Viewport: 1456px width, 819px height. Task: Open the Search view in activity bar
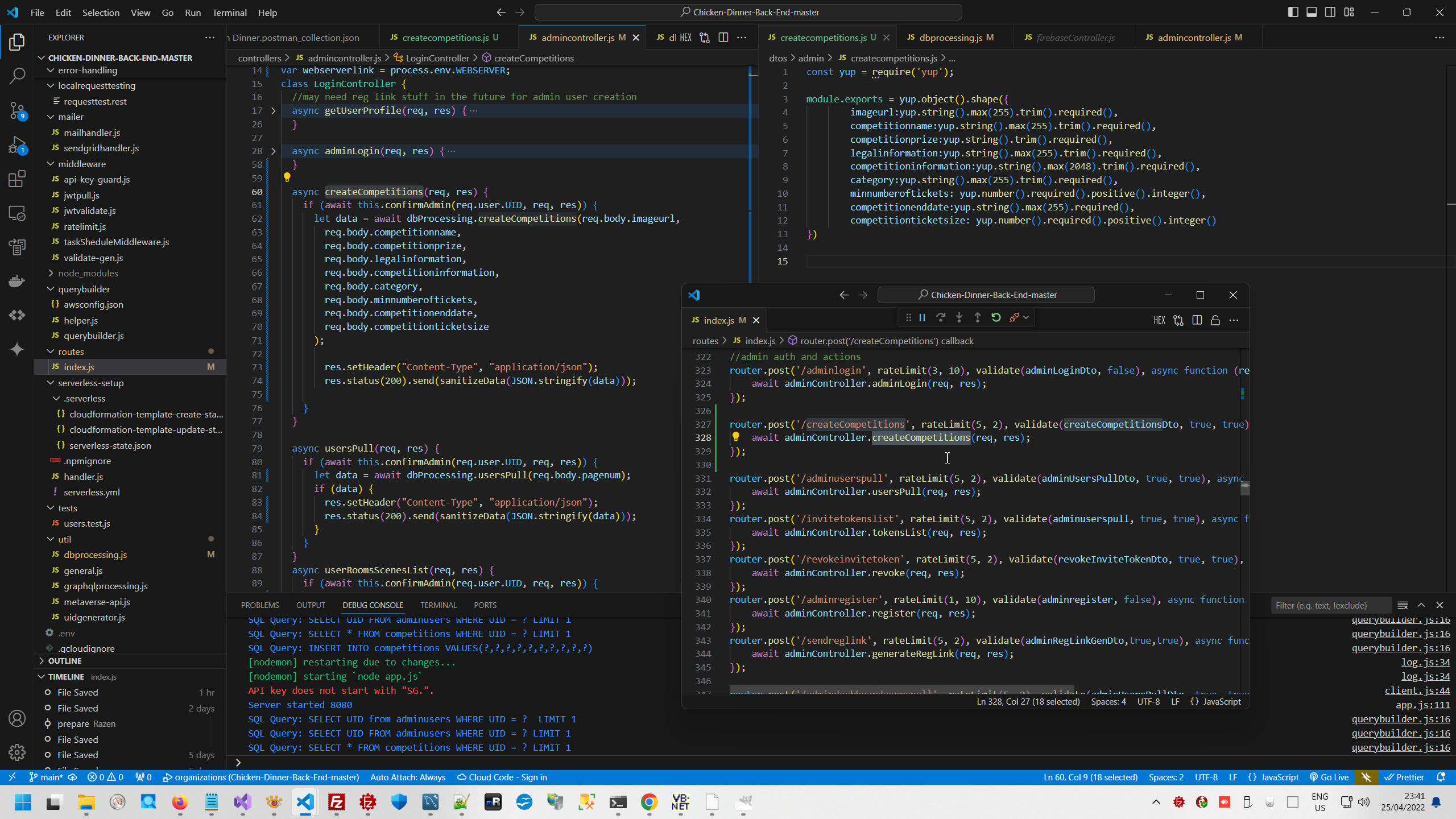pyautogui.click(x=17, y=76)
